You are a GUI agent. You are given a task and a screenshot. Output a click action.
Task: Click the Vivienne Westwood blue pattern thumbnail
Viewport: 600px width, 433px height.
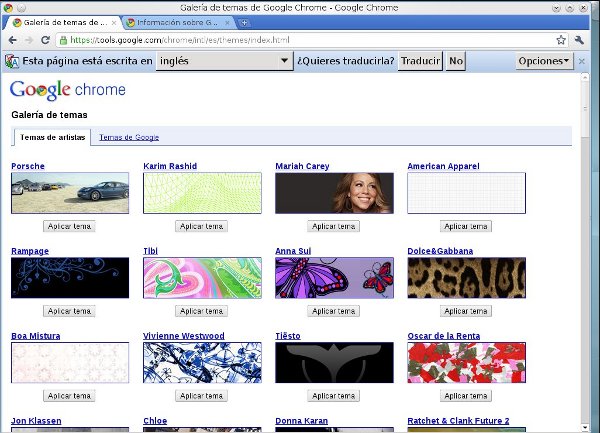202,363
